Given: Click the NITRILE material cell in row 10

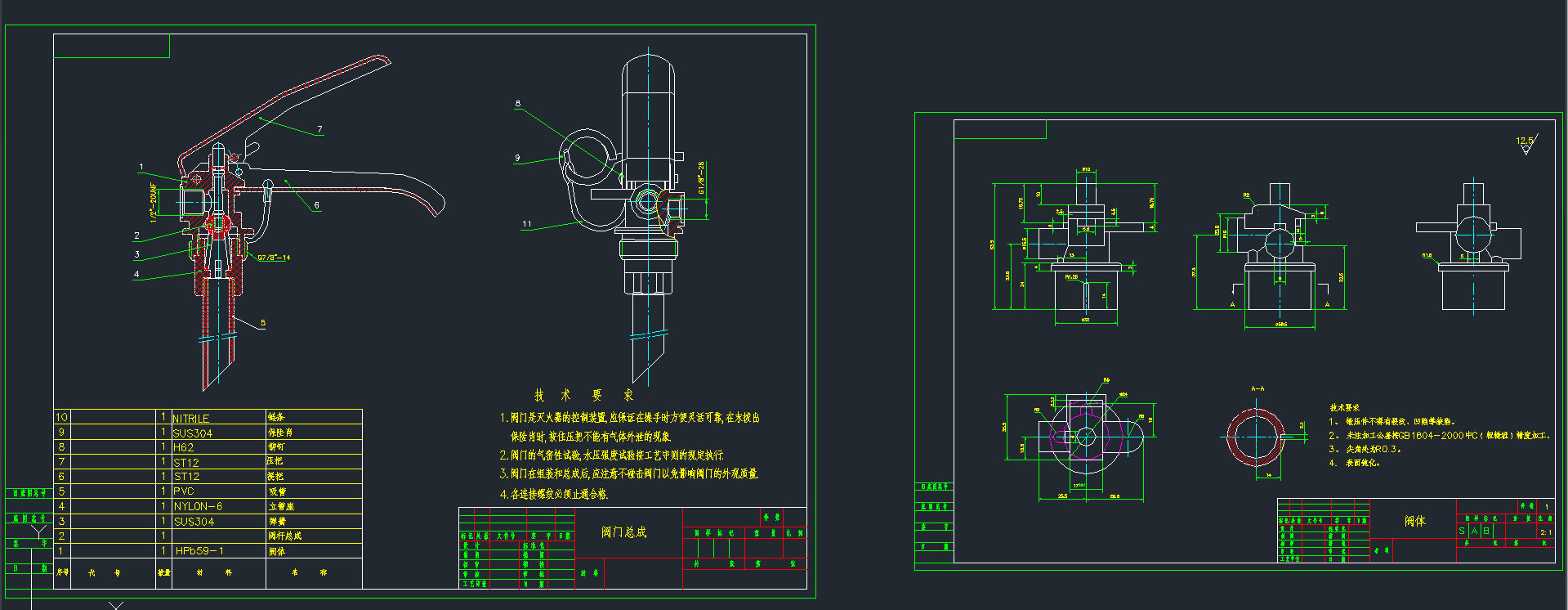Looking at the screenshot, I should click(191, 418).
